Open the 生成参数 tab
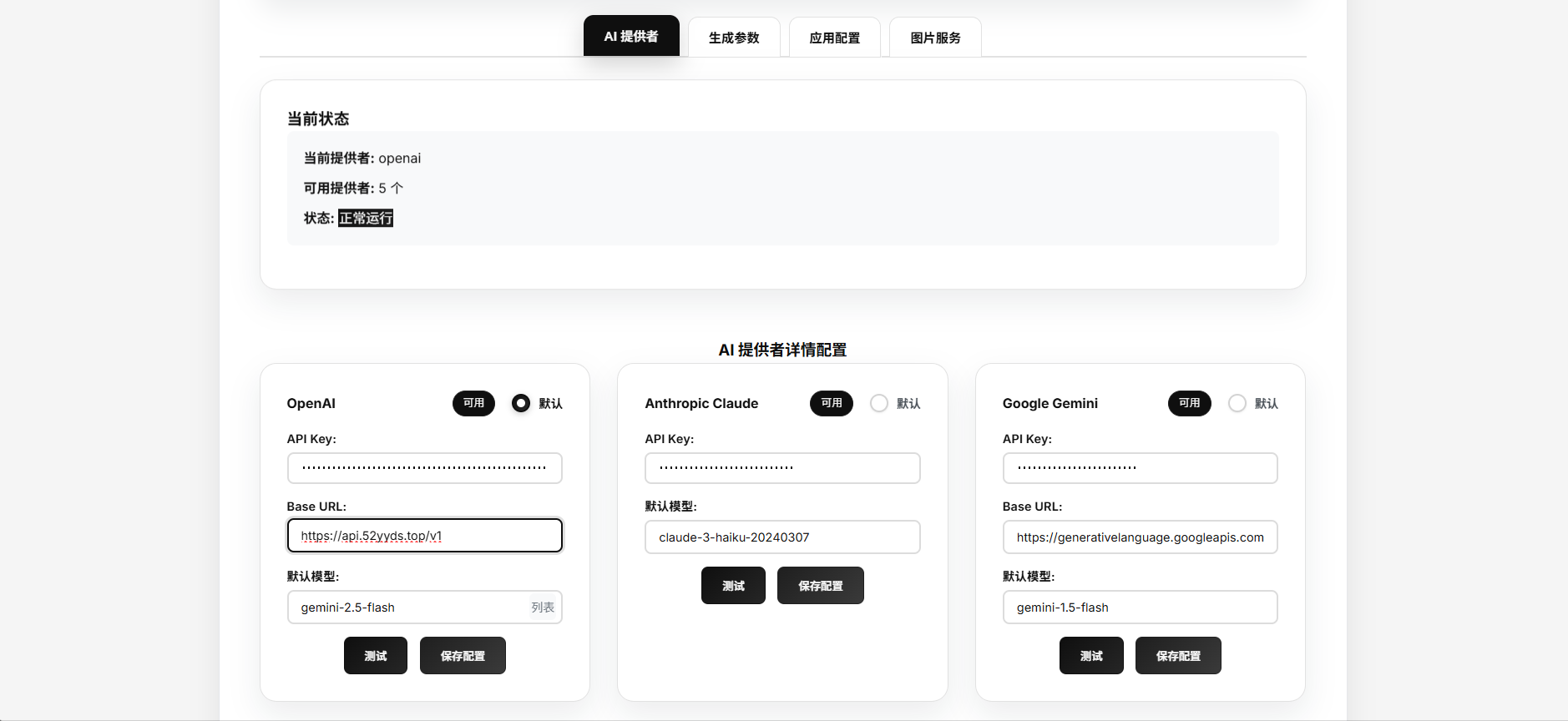 click(x=733, y=38)
